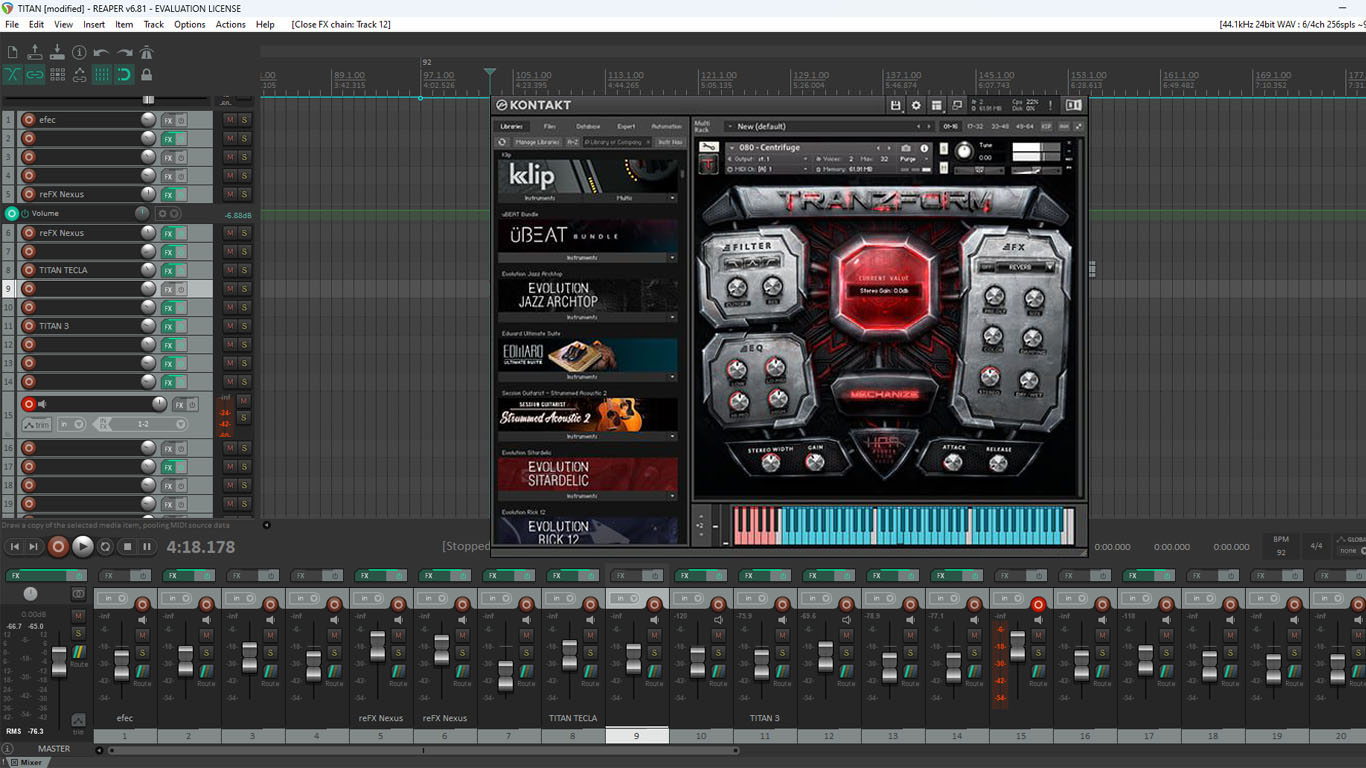The image size is (1366, 768).
Task: Toggle Kontakt browser panel icon
Action: tap(1073, 105)
